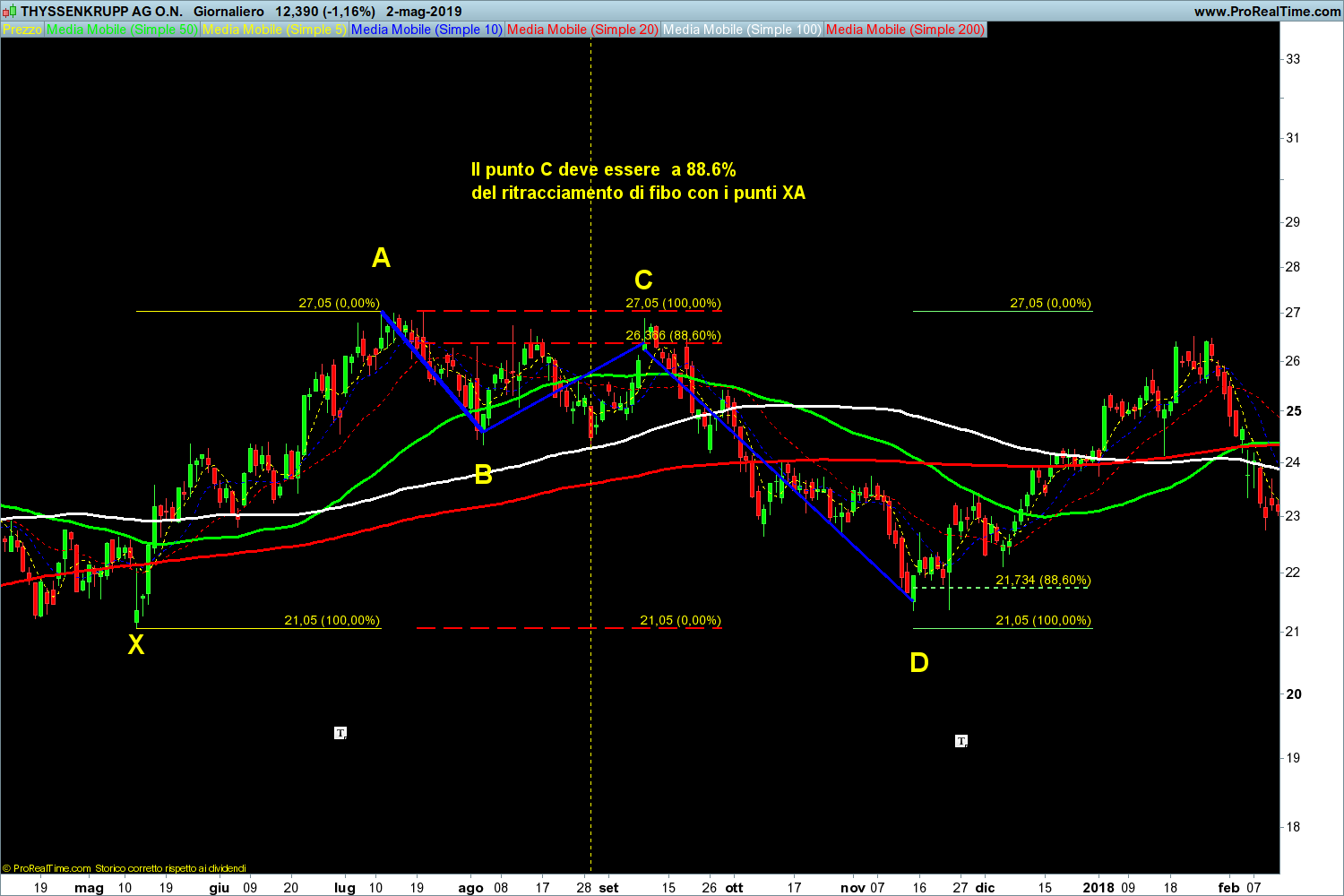Click the chart icon beside THYSSENKRUPP title

(x=9, y=12)
